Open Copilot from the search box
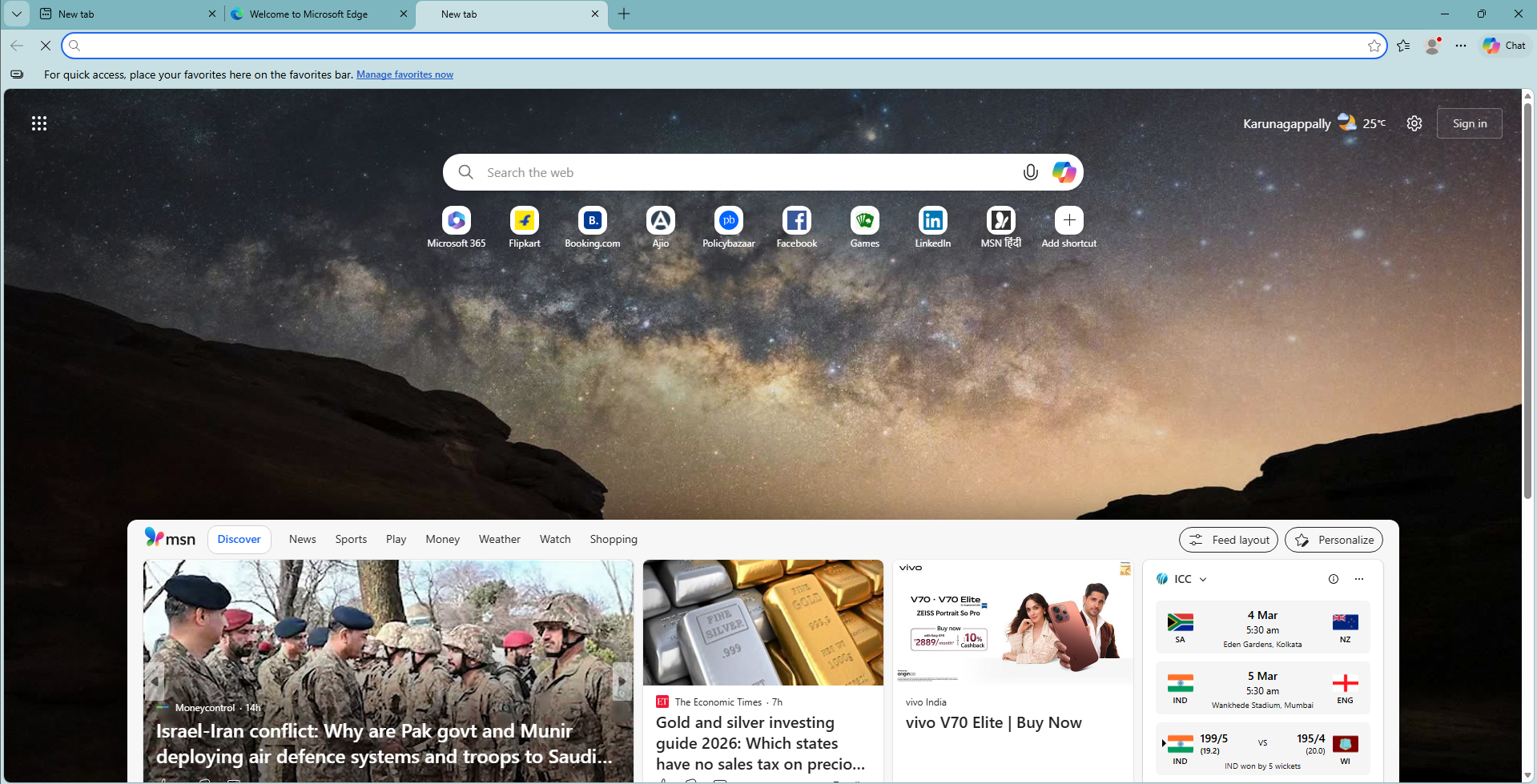The height and width of the screenshot is (784, 1537). coord(1064,171)
